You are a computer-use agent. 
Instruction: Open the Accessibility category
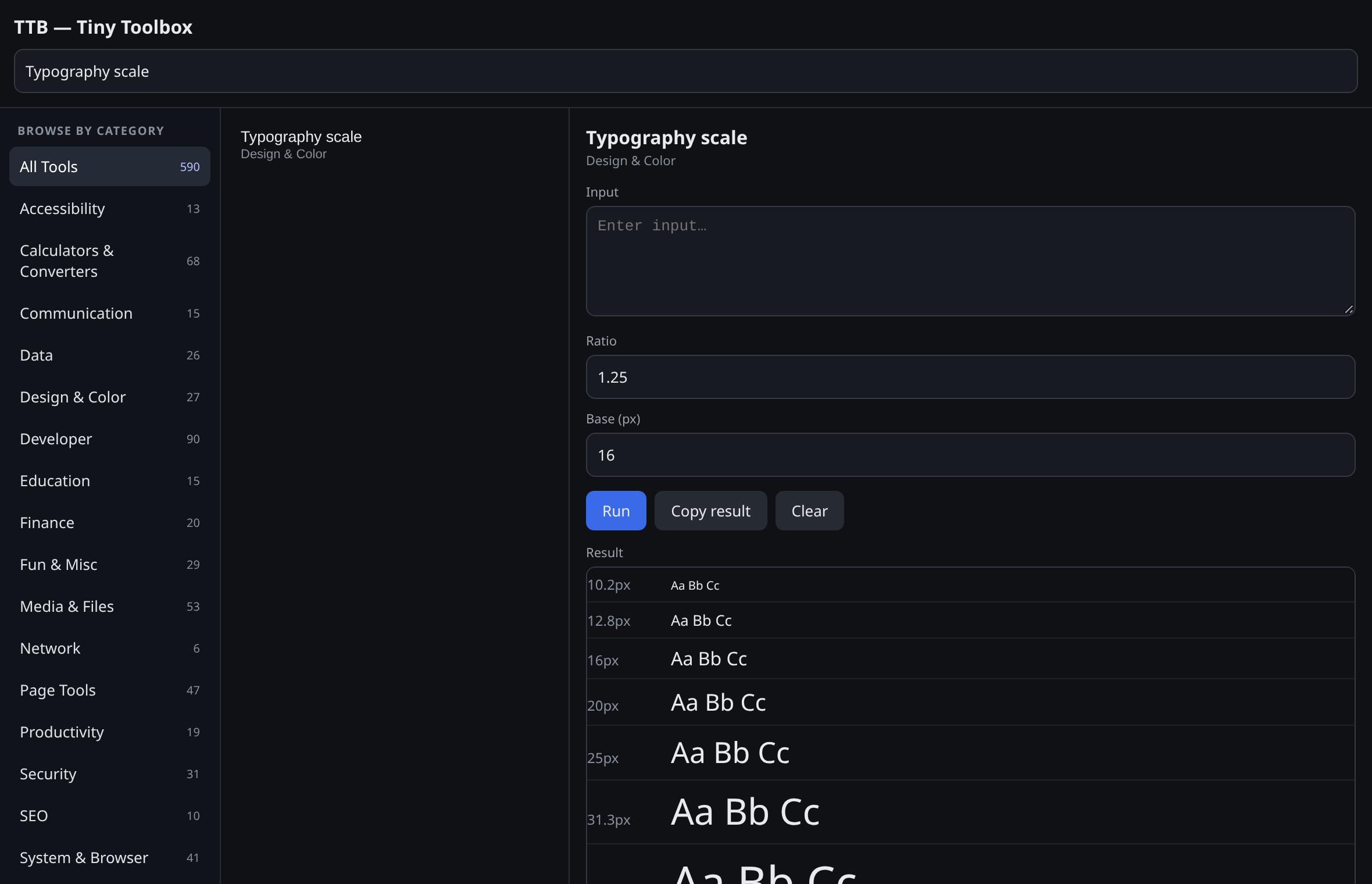[x=109, y=208]
